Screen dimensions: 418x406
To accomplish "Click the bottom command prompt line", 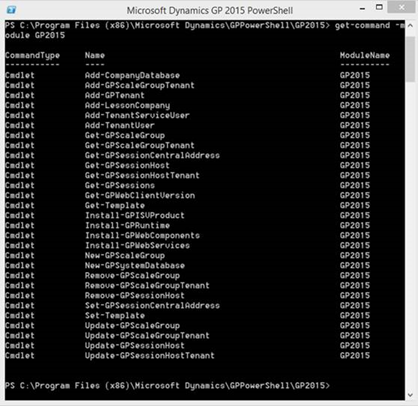I will (167, 386).
